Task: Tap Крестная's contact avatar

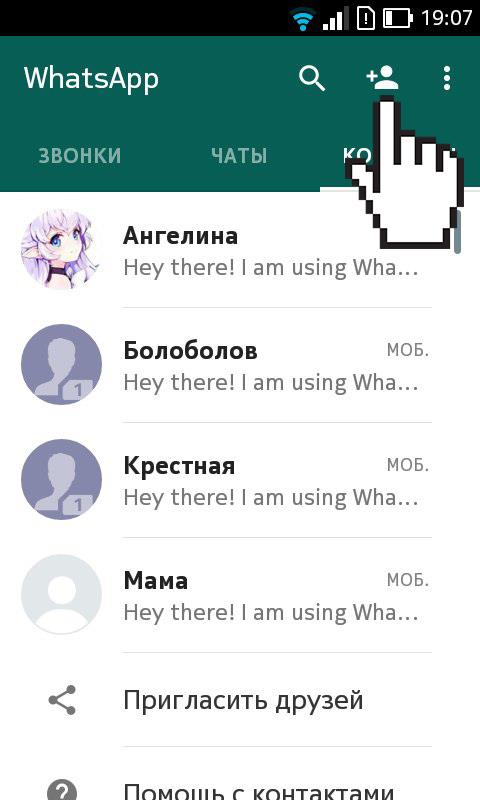Action: coord(61,479)
